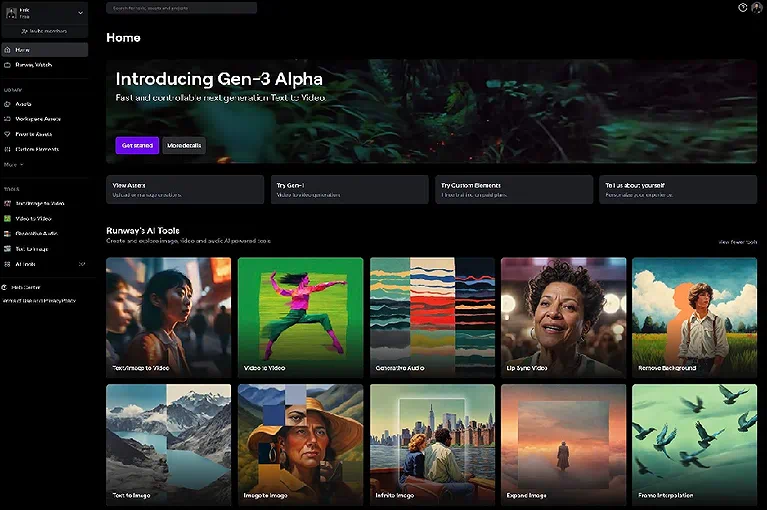Screen dimensions: 768x510
Task: Open the Video to Video tool thumbnail
Action: pyautogui.click(x=300, y=317)
